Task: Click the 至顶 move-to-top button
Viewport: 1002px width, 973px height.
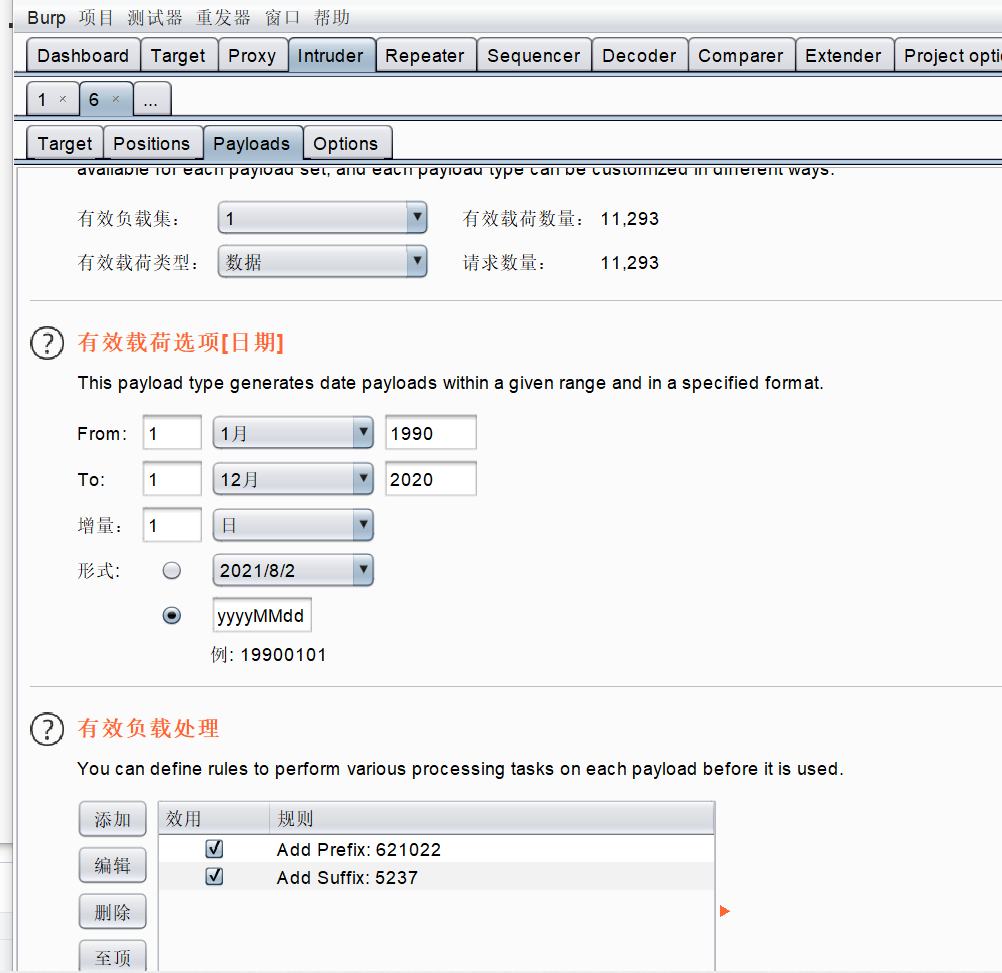Action: pos(112,956)
